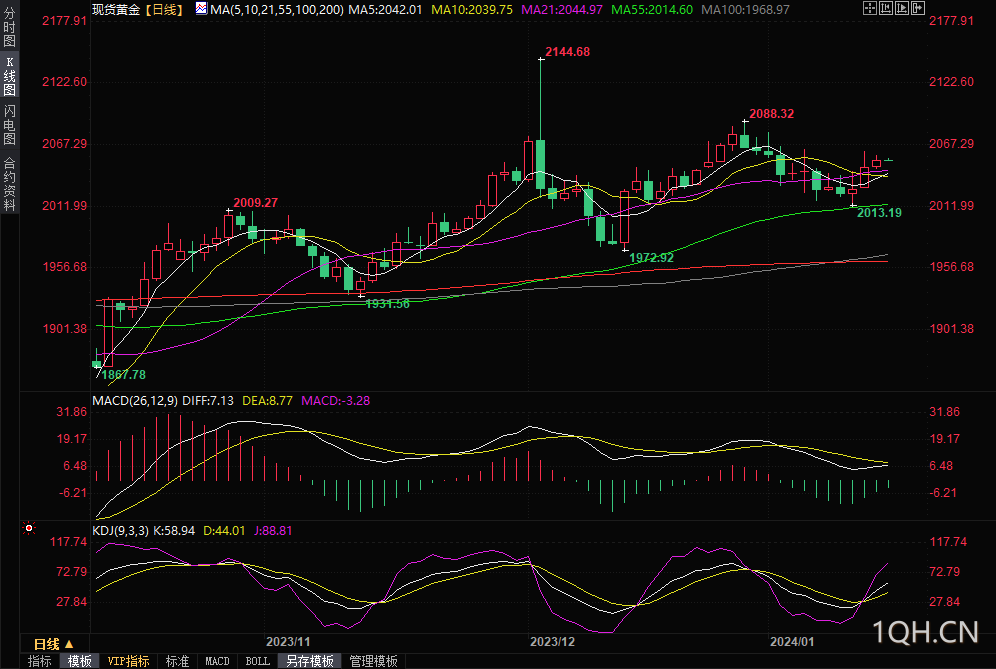Click the 1931.56 low price label
The height and width of the screenshot is (669, 996).
[387, 304]
